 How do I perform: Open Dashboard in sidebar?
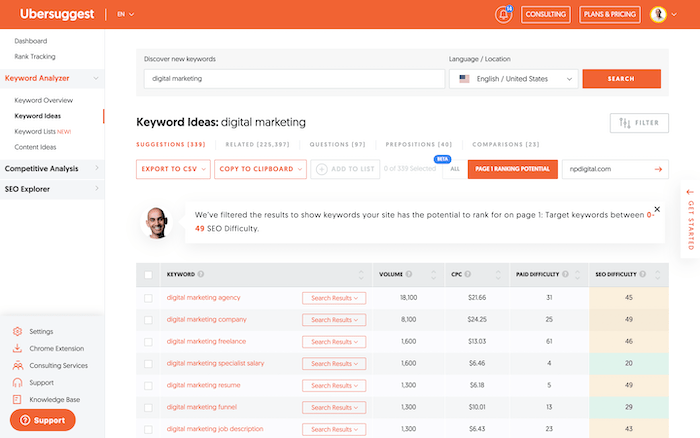30,41
